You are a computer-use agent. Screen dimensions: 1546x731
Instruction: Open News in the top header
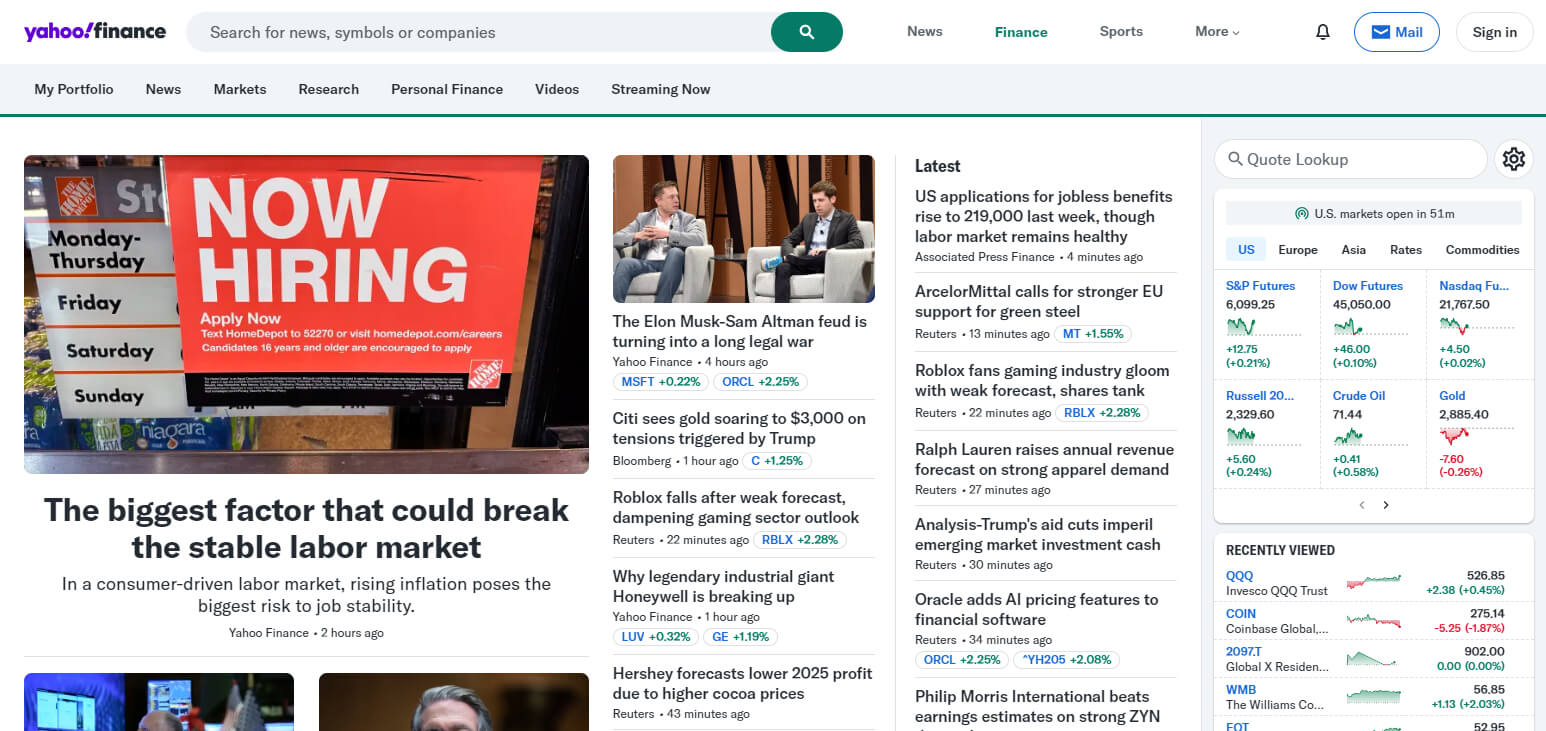pos(925,31)
